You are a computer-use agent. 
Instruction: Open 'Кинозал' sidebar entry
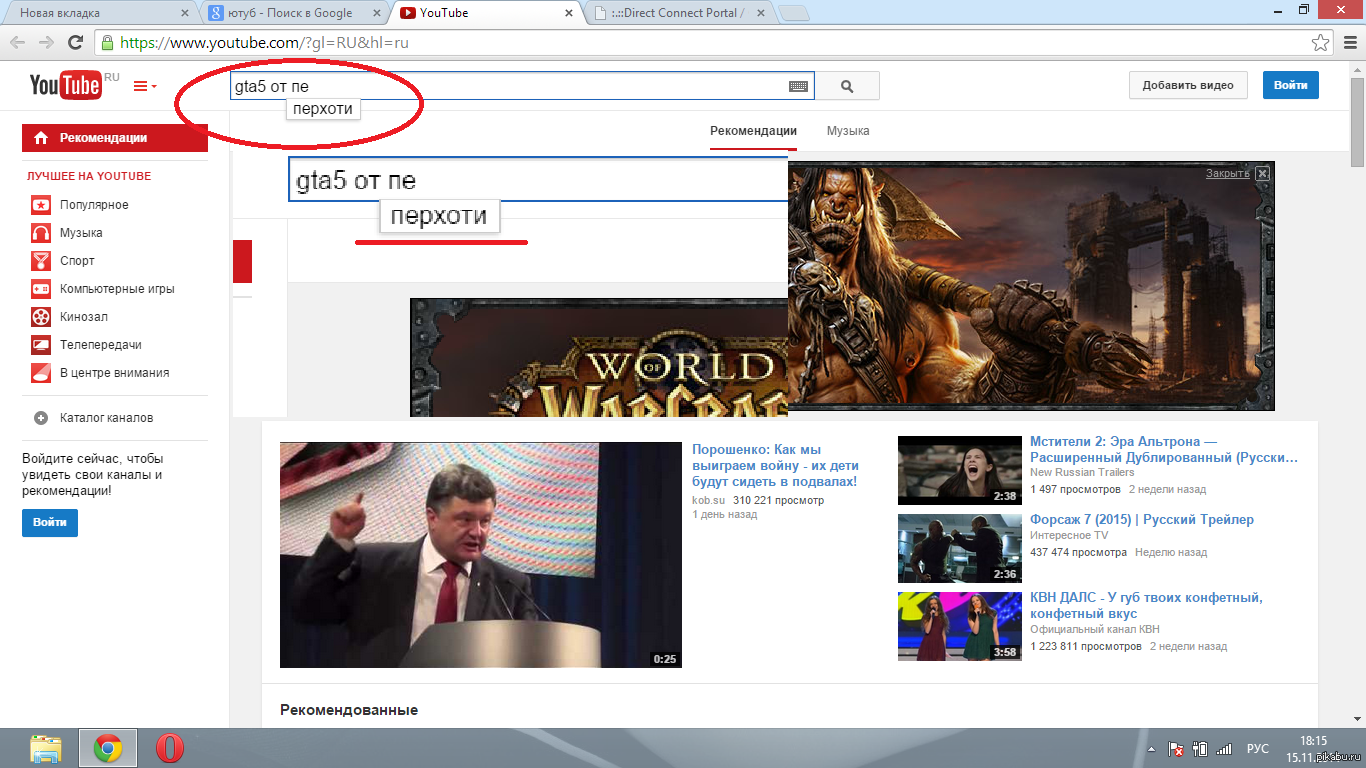click(84, 317)
